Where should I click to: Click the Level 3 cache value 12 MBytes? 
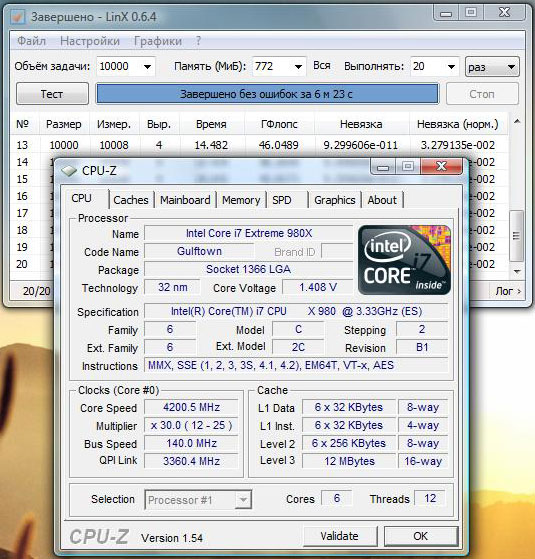coord(349,461)
